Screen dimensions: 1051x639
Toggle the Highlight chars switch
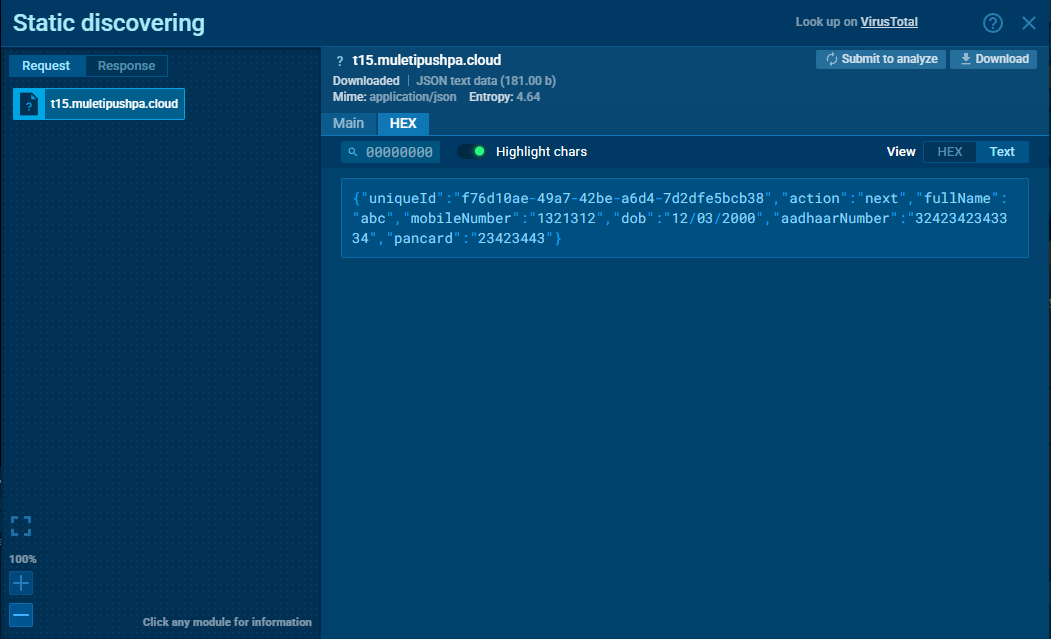click(471, 152)
